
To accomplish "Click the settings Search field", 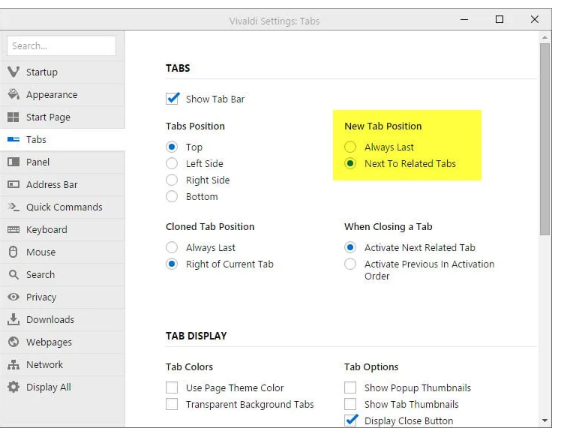I will tap(62, 46).
